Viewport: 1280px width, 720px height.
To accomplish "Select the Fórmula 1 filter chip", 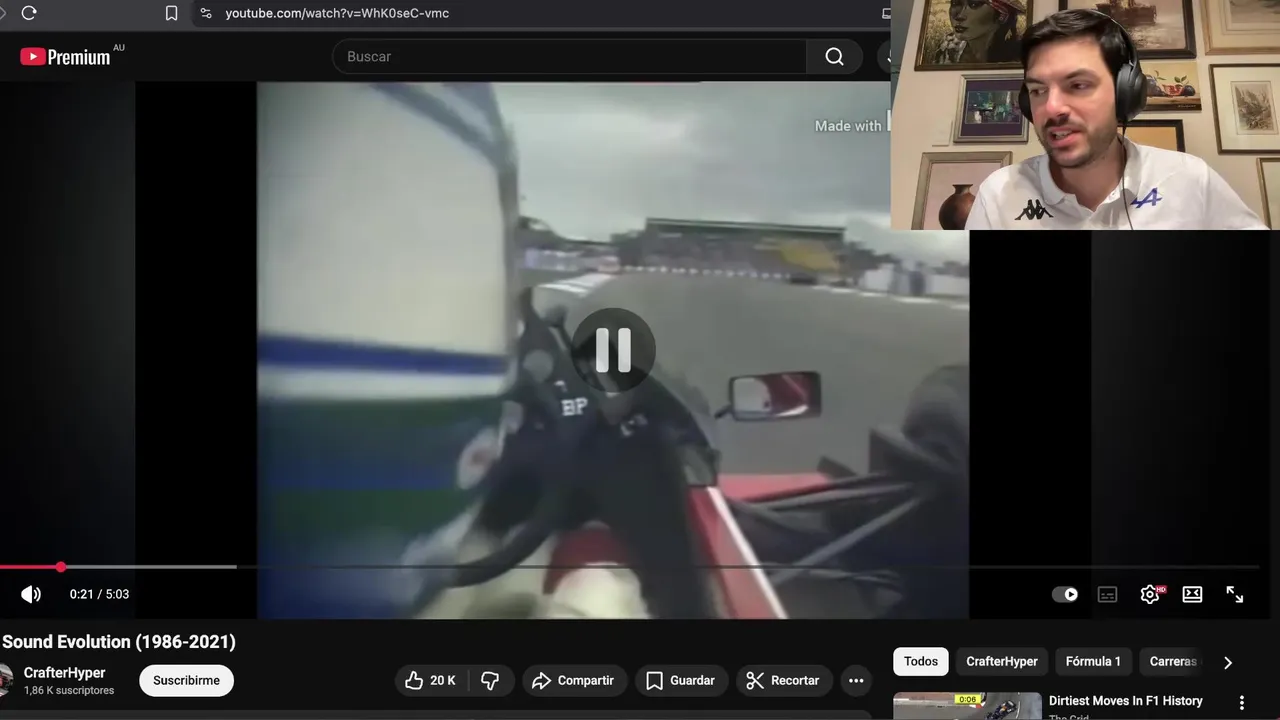I will click(x=1093, y=661).
